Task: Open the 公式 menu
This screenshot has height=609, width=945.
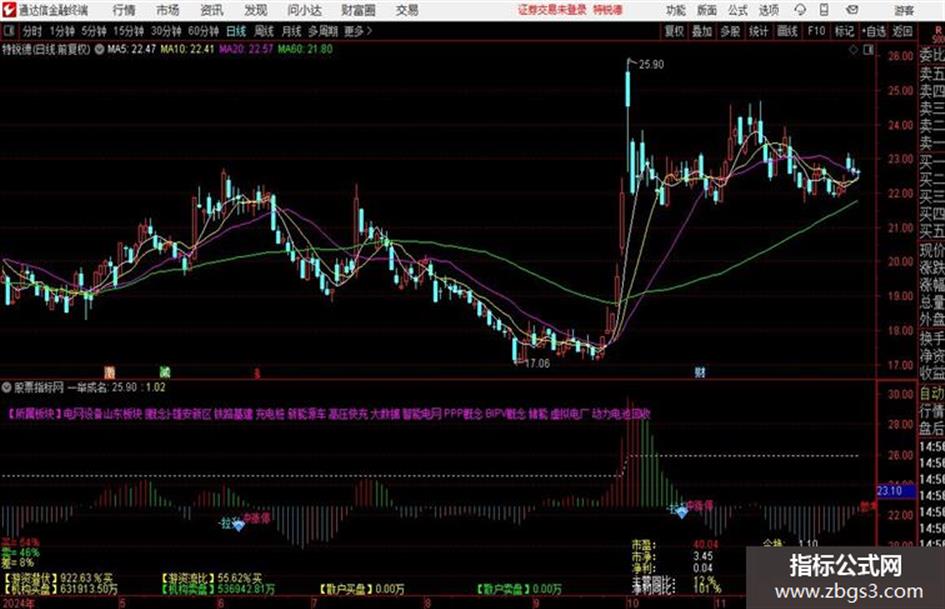Action: [x=738, y=10]
